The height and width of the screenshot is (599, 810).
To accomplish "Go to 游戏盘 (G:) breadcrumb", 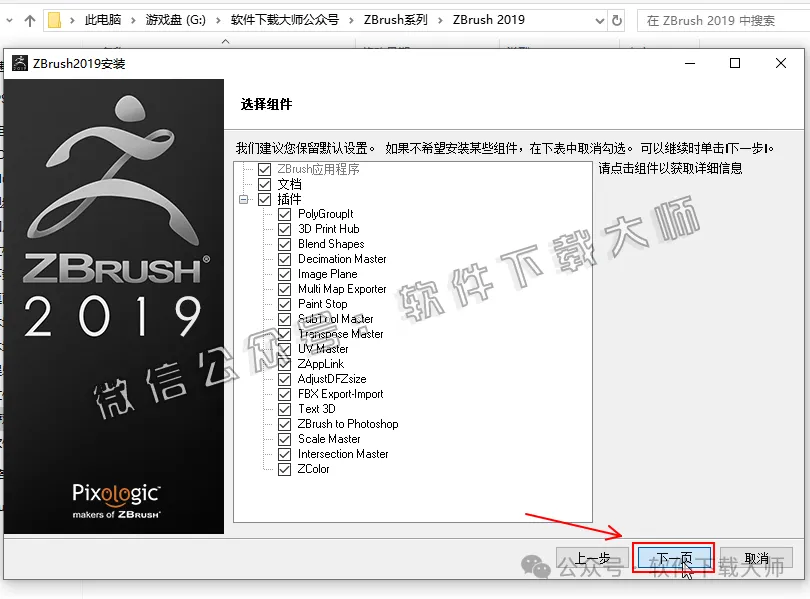I will pyautogui.click(x=175, y=20).
